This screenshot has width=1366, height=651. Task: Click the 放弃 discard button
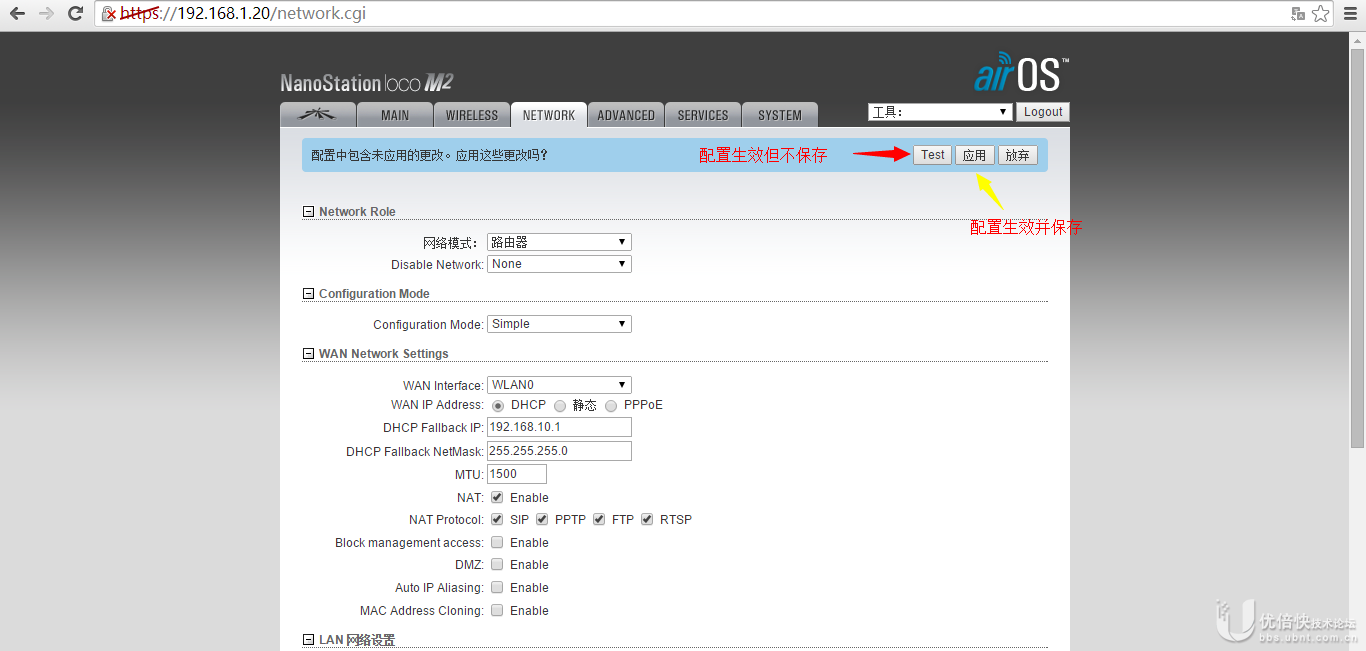(1018, 155)
